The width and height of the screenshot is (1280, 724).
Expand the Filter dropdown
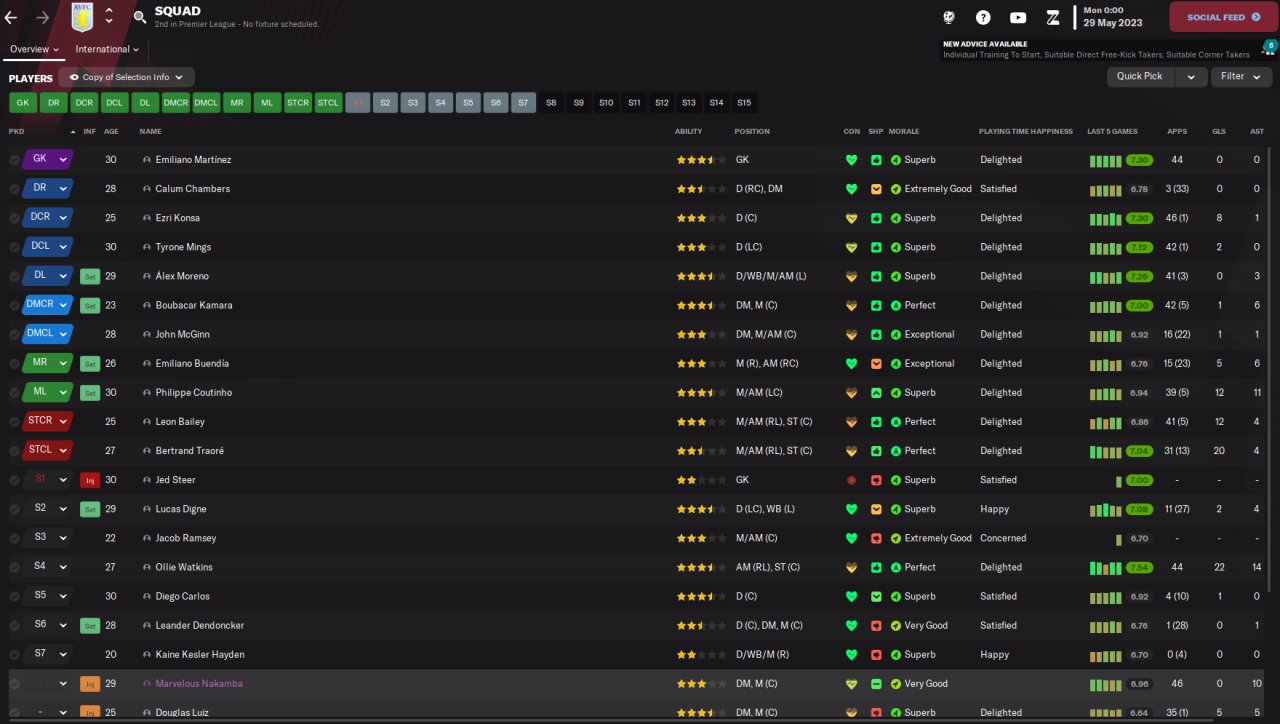[1240, 76]
